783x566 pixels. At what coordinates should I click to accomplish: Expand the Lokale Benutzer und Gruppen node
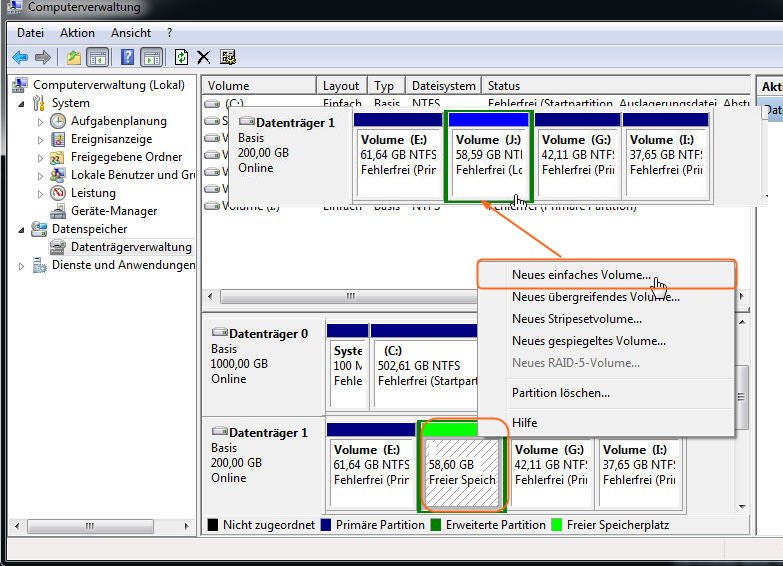coord(40,175)
